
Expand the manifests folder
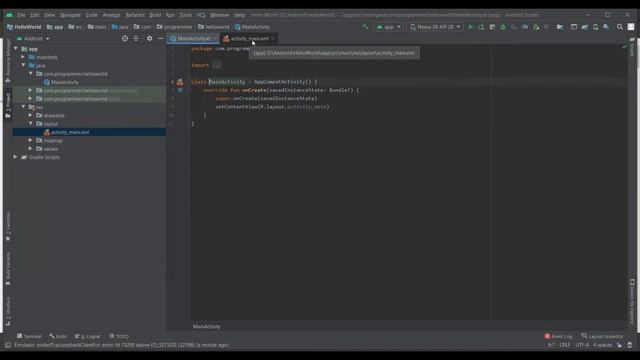tap(23, 57)
